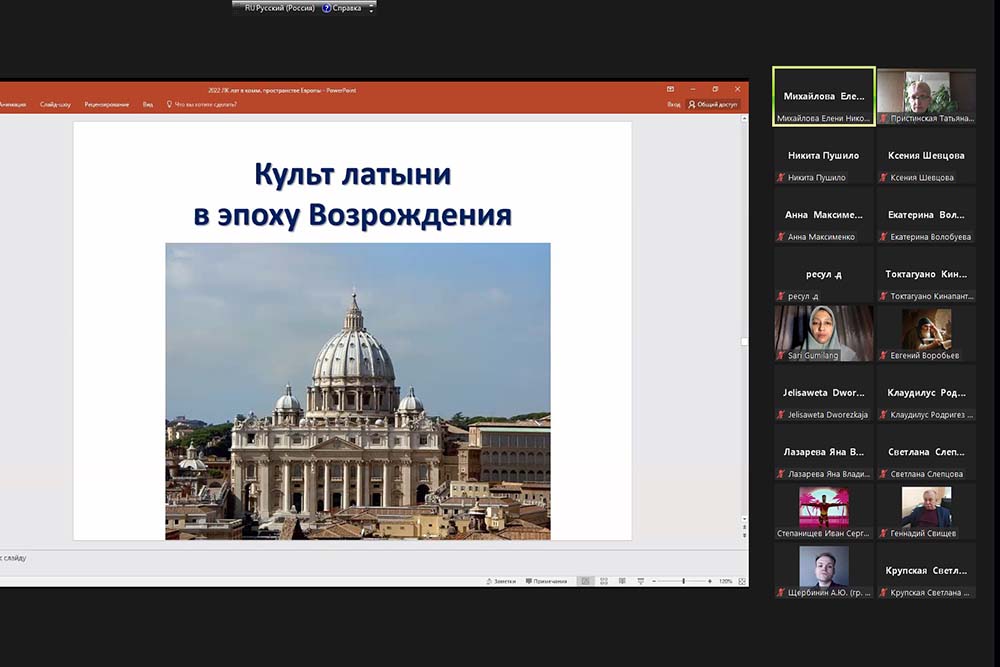This screenshot has height=667, width=1000.
Task: Expand the language bar options arrow
Action: click(371, 9)
